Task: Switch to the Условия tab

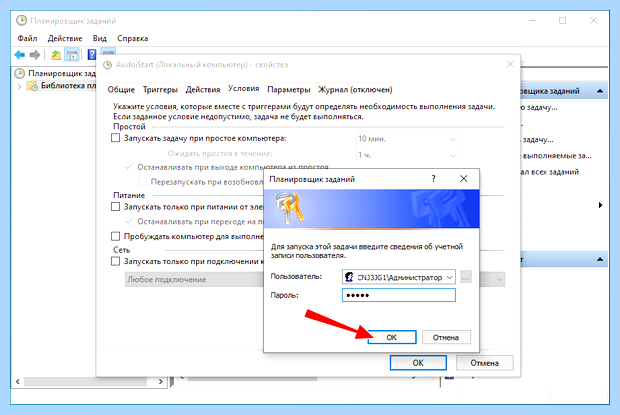Action: point(244,89)
